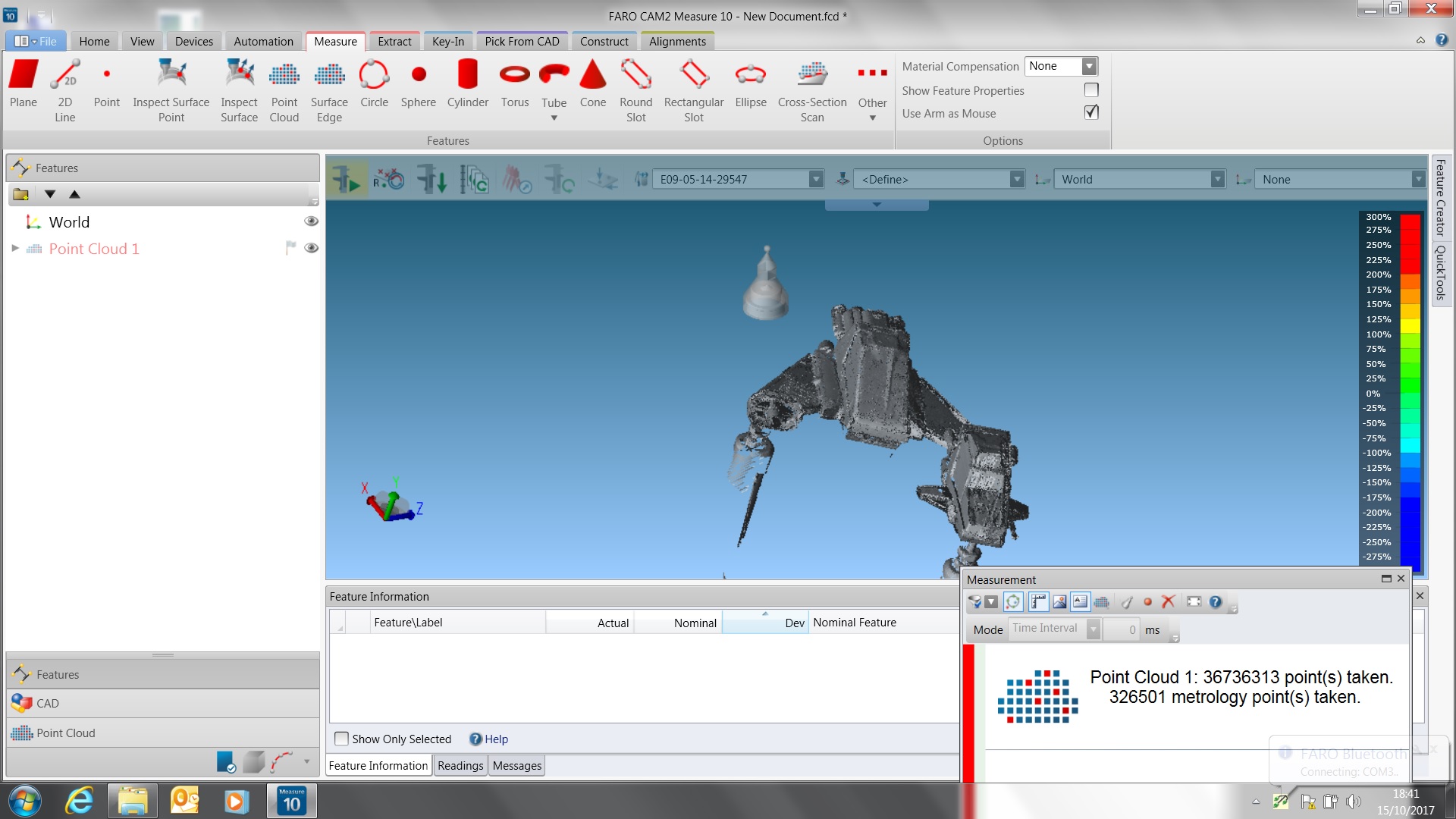Open Material Compensation dropdown

[1089, 67]
